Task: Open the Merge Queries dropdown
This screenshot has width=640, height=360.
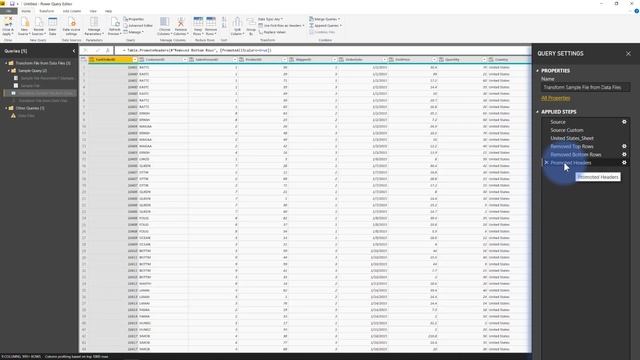Action: (324, 19)
